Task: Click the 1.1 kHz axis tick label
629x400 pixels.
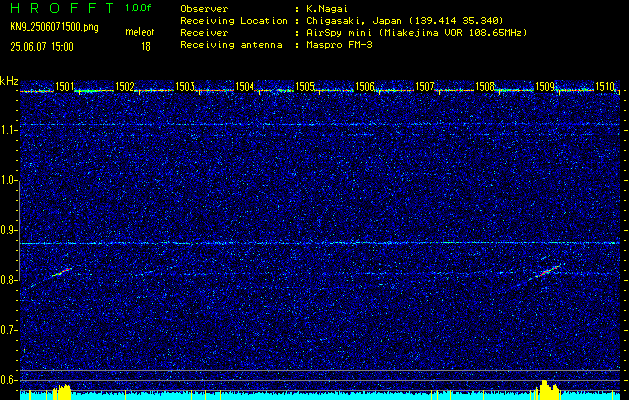Action: tap(9, 130)
